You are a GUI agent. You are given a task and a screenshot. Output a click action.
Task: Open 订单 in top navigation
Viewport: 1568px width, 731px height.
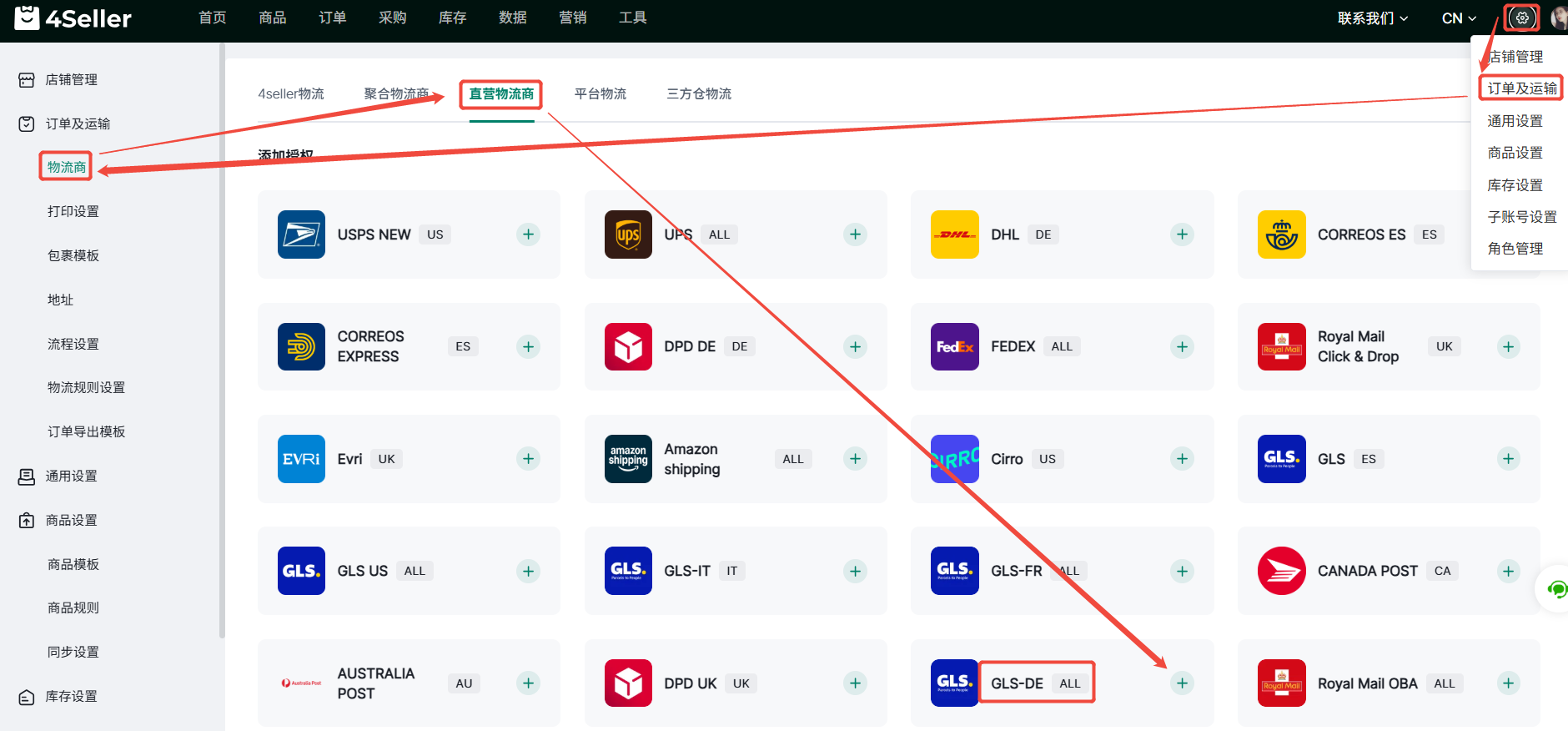333,18
